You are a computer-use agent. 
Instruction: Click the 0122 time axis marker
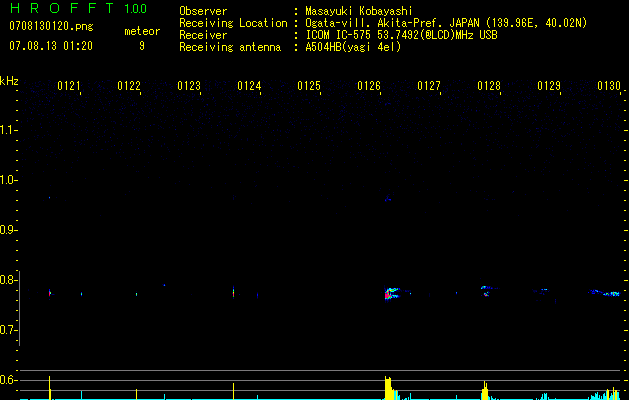click(129, 86)
